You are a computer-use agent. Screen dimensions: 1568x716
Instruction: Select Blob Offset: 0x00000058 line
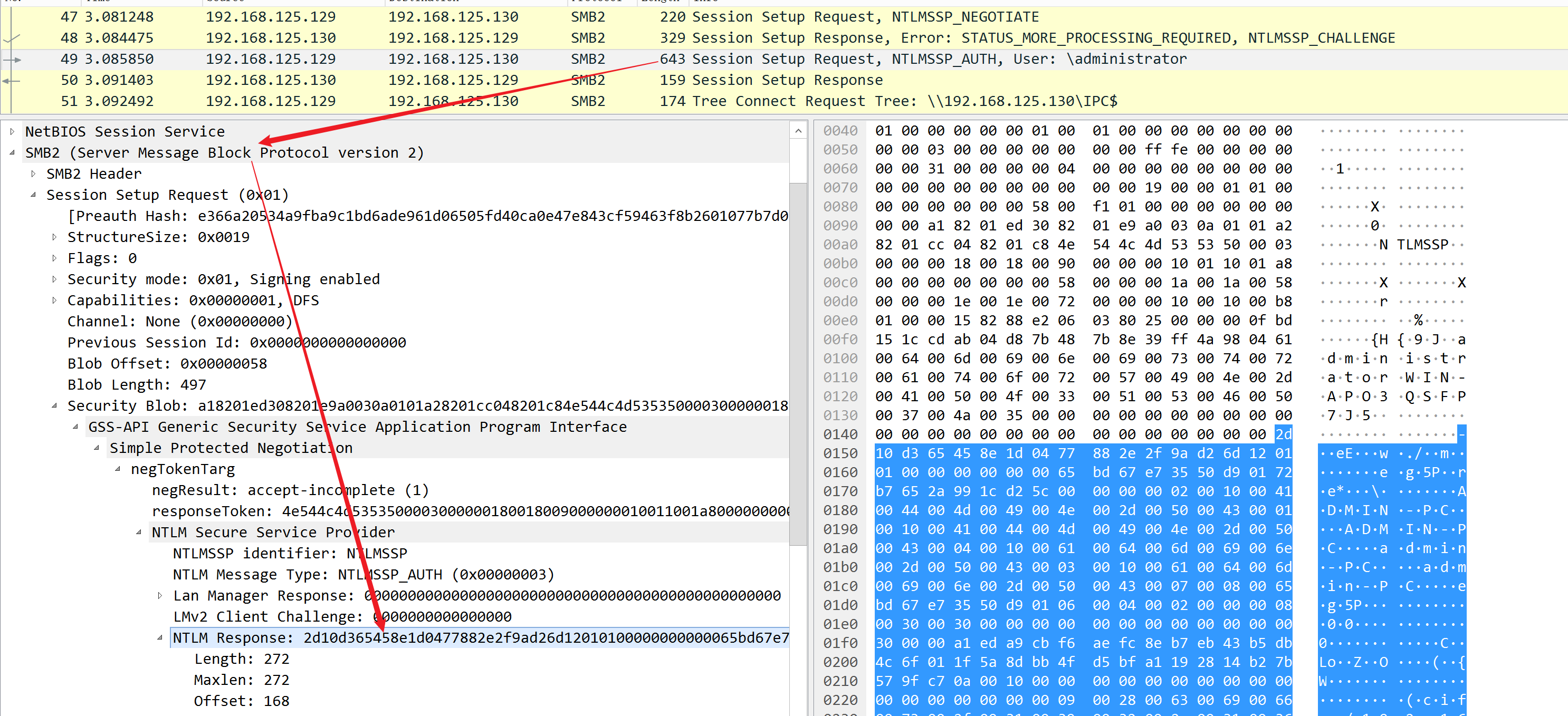click(x=167, y=364)
